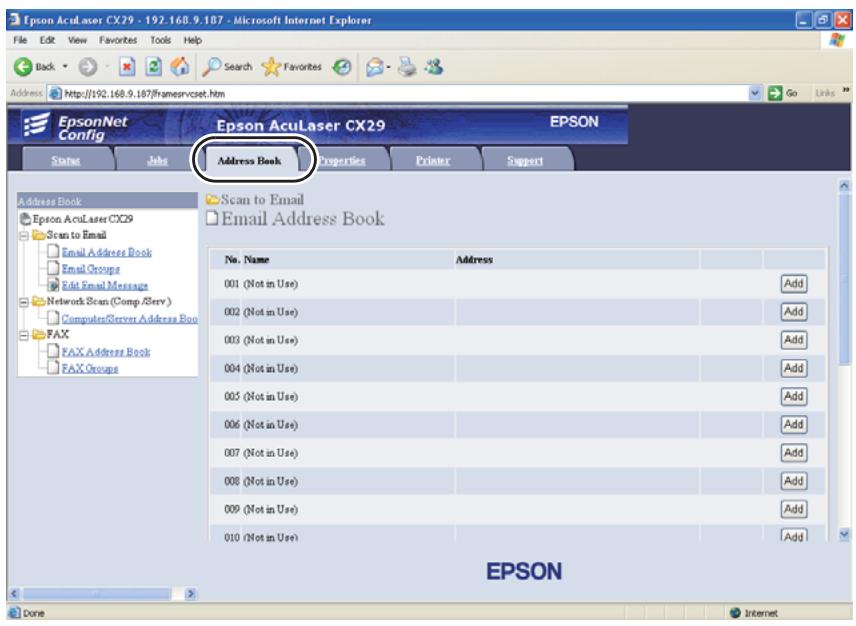Refresh the page using Refresh icon
This screenshot has width=856, height=626.
[x=154, y=67]
